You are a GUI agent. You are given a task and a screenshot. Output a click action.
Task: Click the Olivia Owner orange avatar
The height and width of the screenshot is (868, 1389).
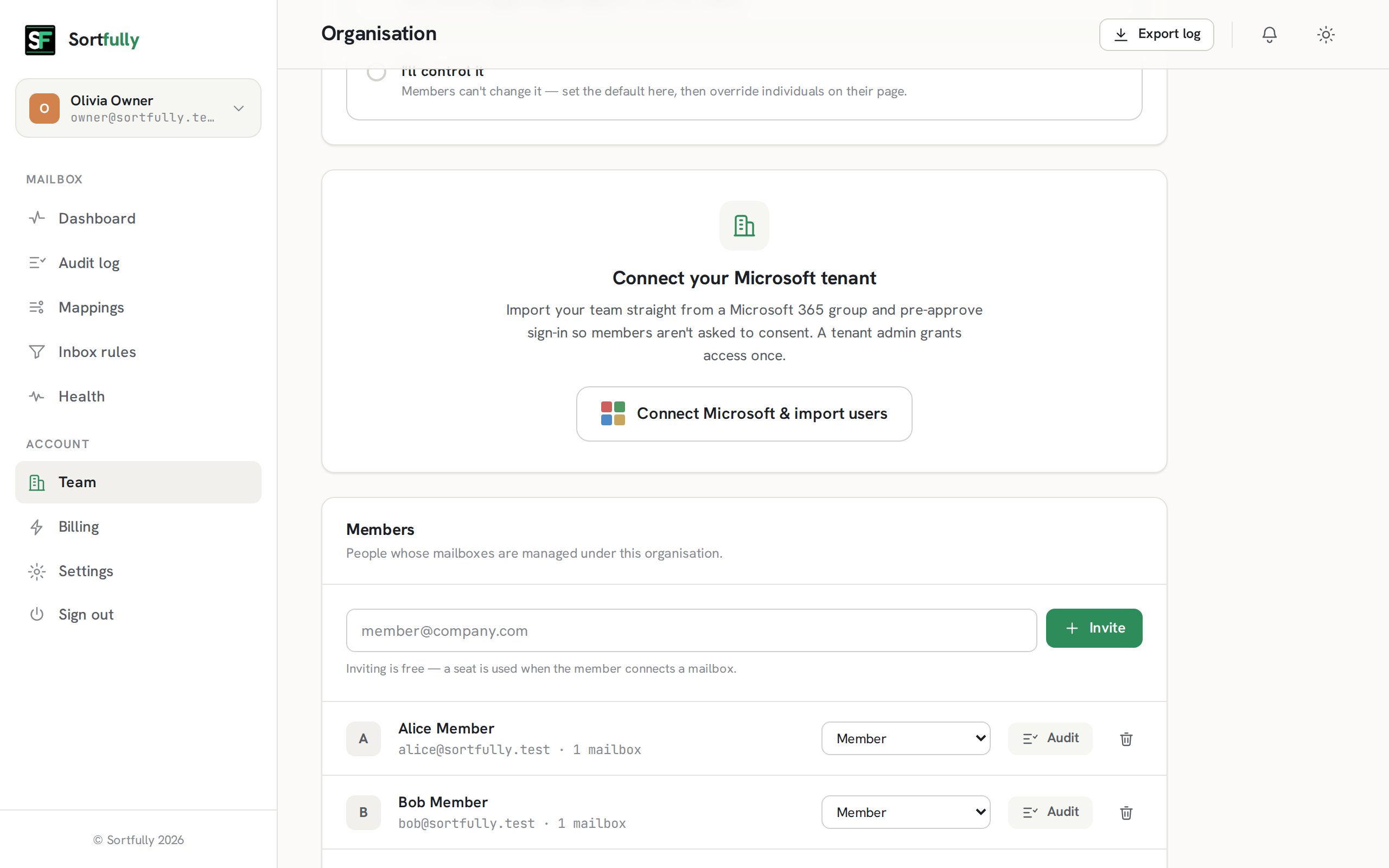click(x=44, y=108)
